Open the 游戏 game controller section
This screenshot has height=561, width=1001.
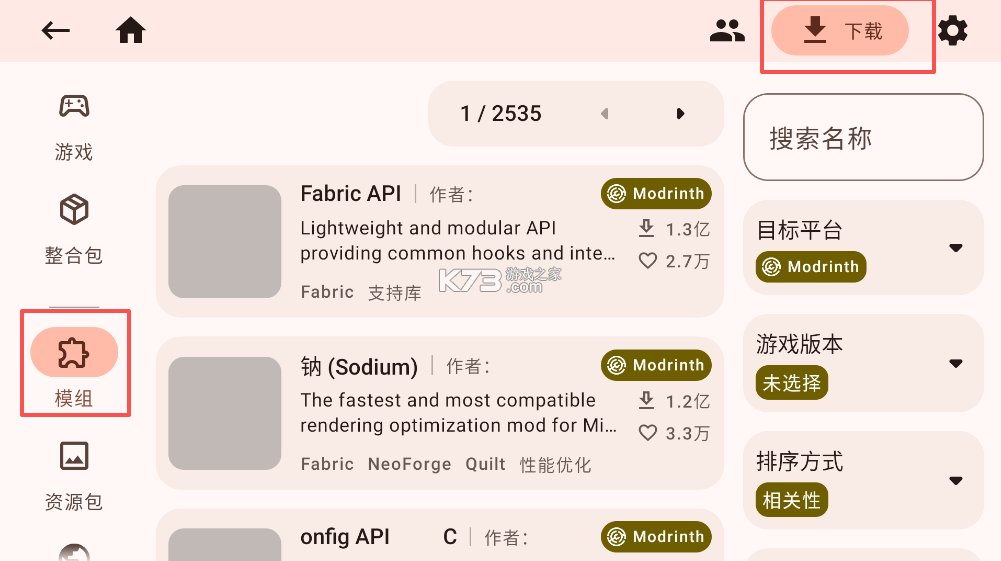[74, 105]
